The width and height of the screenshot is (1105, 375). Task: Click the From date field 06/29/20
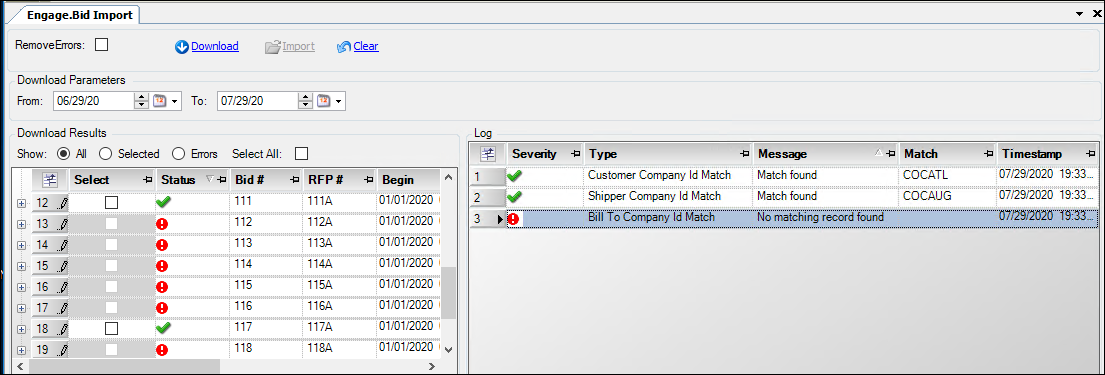point(92,101)
